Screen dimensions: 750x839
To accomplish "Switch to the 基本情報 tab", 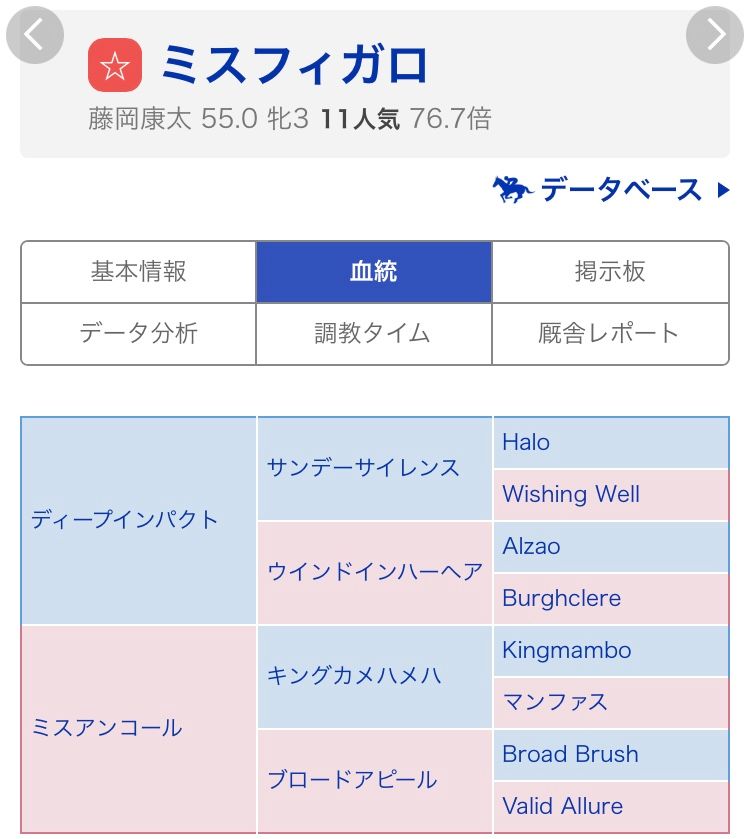I will point(139,272).
